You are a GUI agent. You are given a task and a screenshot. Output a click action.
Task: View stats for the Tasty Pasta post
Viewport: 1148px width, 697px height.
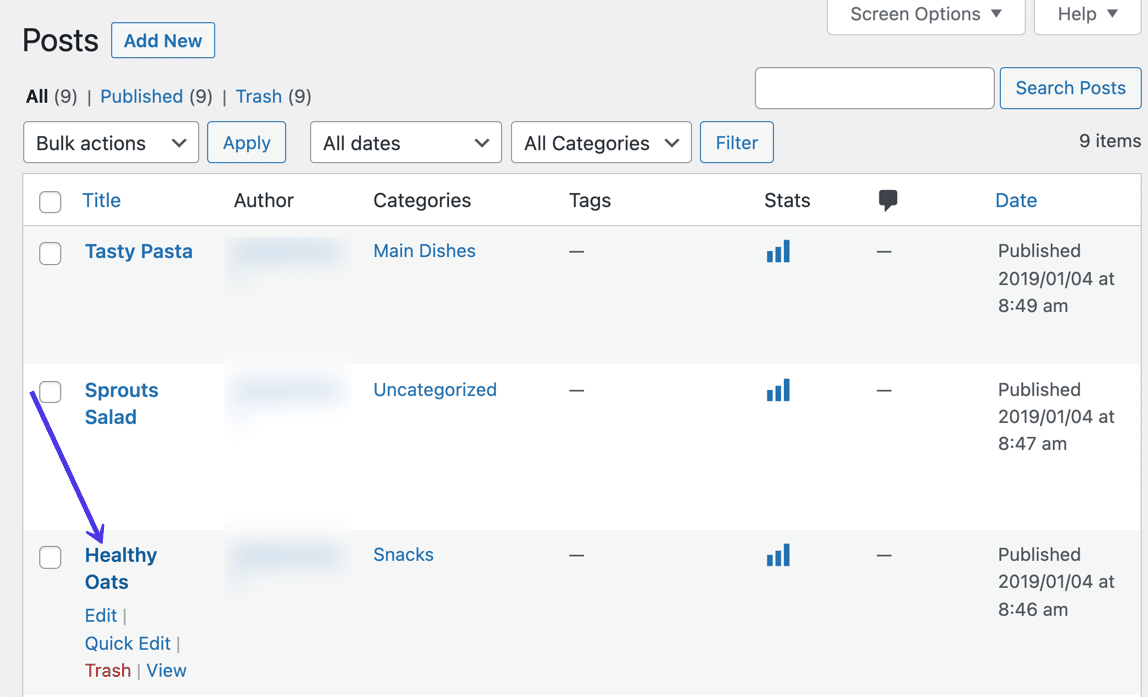tap(778, 251)
